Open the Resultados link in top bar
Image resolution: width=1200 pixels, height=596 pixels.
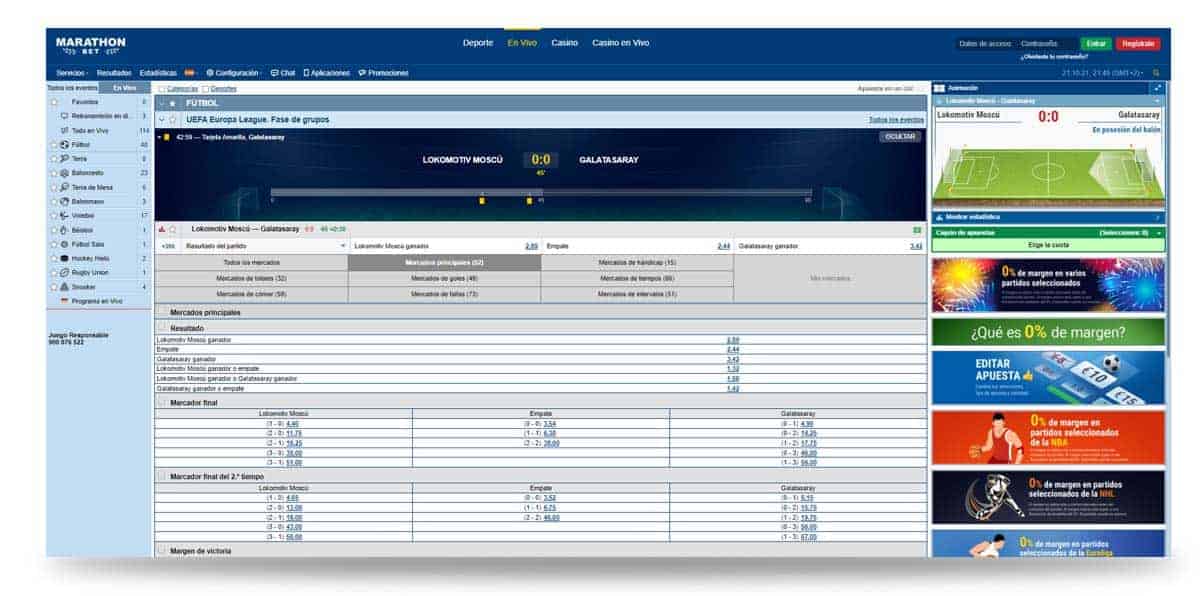pos(114,73)
